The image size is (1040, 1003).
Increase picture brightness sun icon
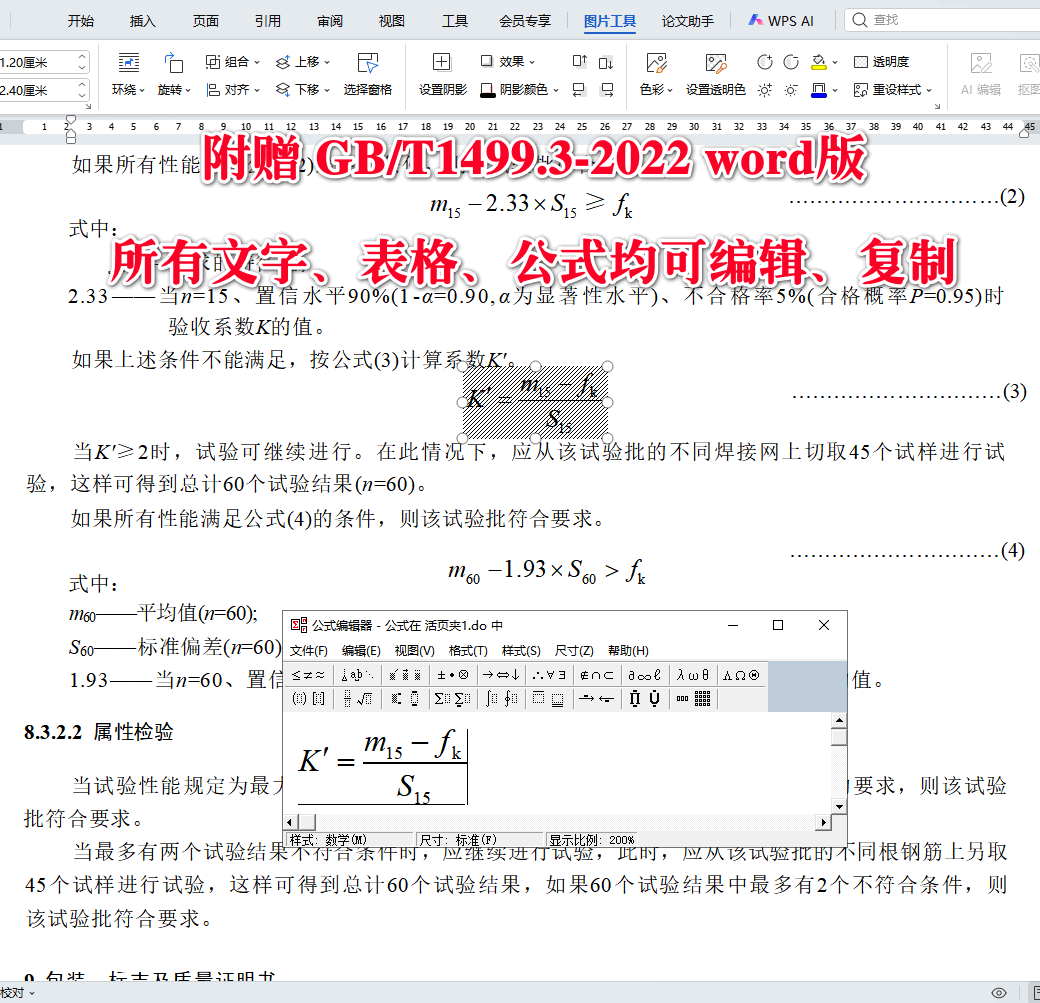pyautogui.click(x=765, y=90)
